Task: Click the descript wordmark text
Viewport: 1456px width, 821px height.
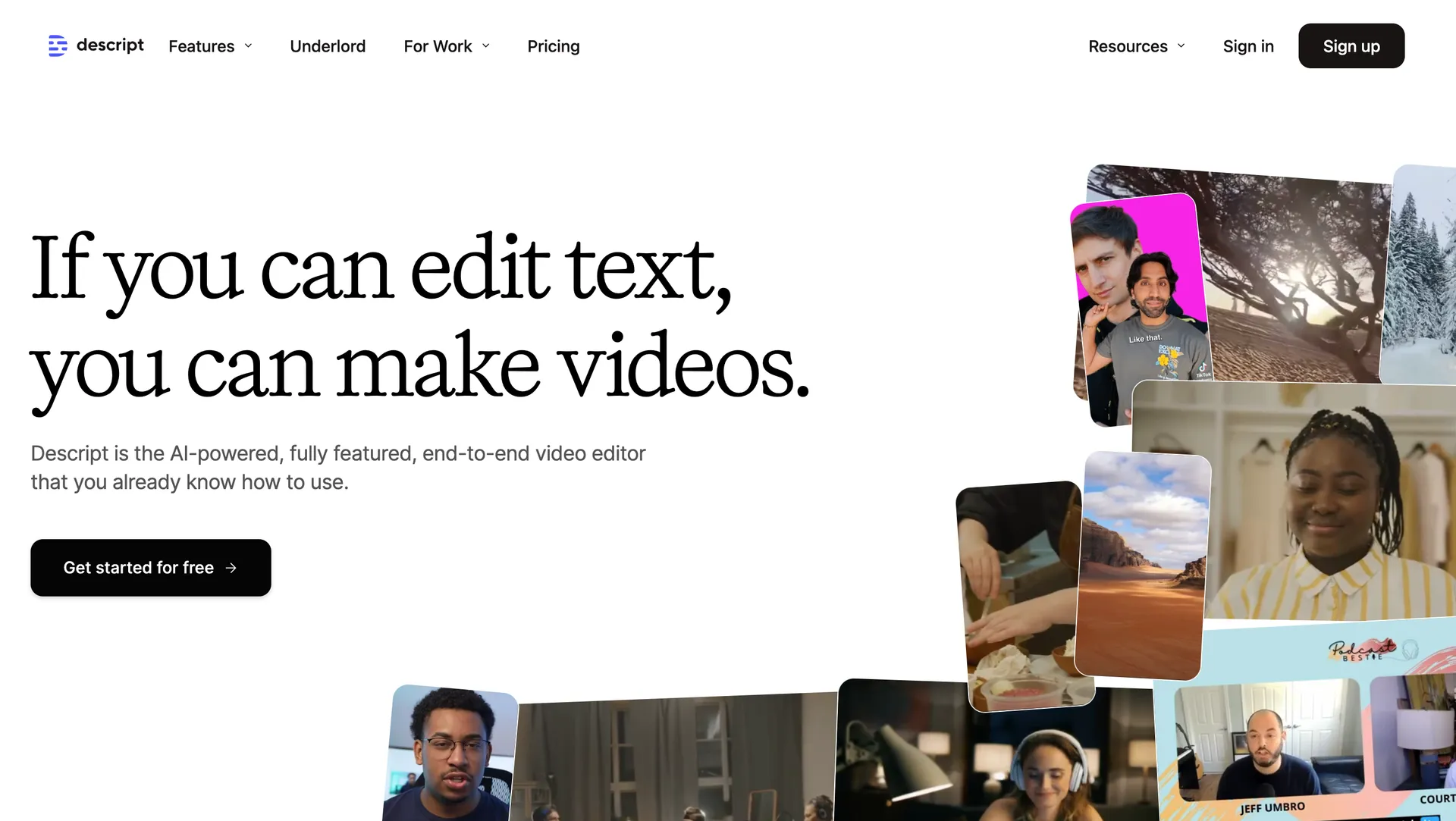Action: tap(110, 45)
